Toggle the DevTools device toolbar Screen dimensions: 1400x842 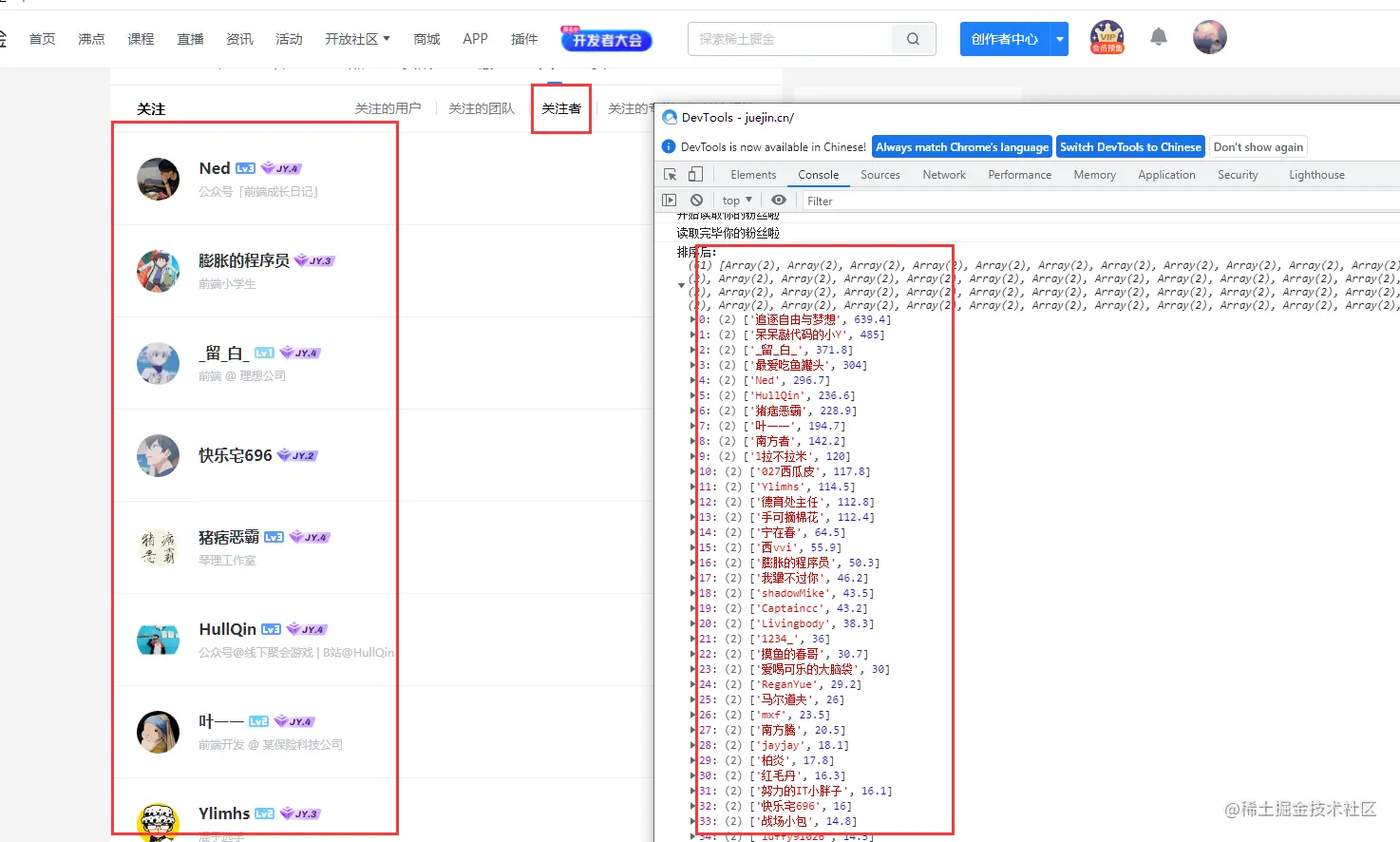click(695, 174)
